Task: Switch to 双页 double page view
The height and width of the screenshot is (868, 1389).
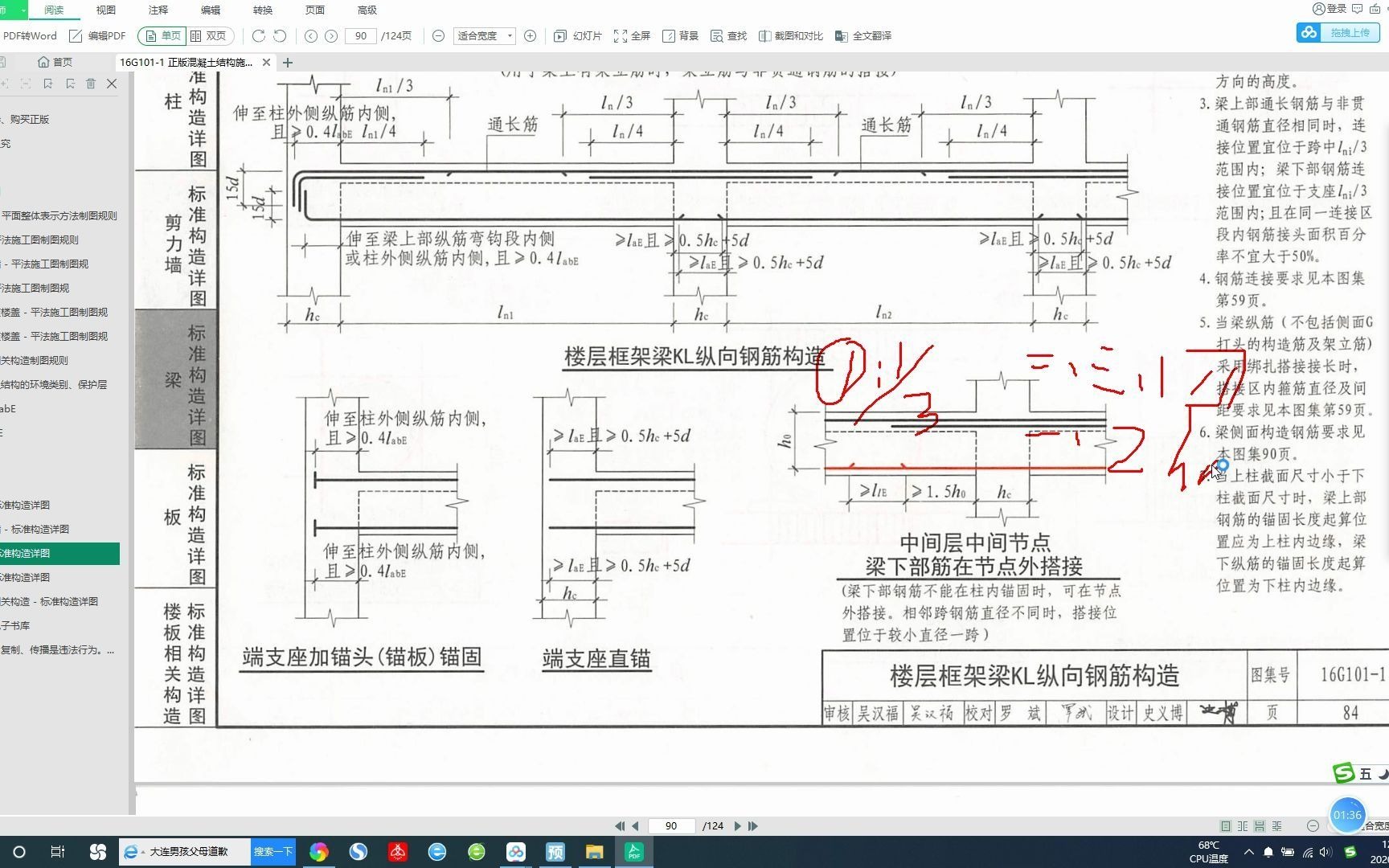Action: (209, 35)
